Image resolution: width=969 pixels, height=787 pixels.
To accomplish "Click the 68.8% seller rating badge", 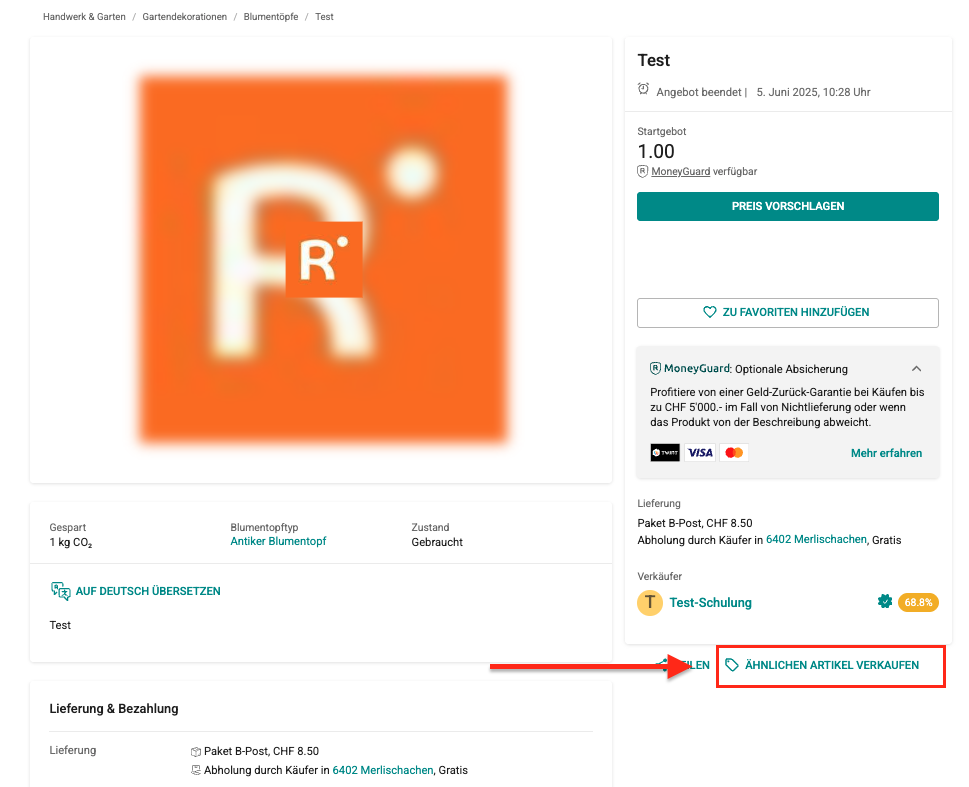I will [x=918, y=602].
